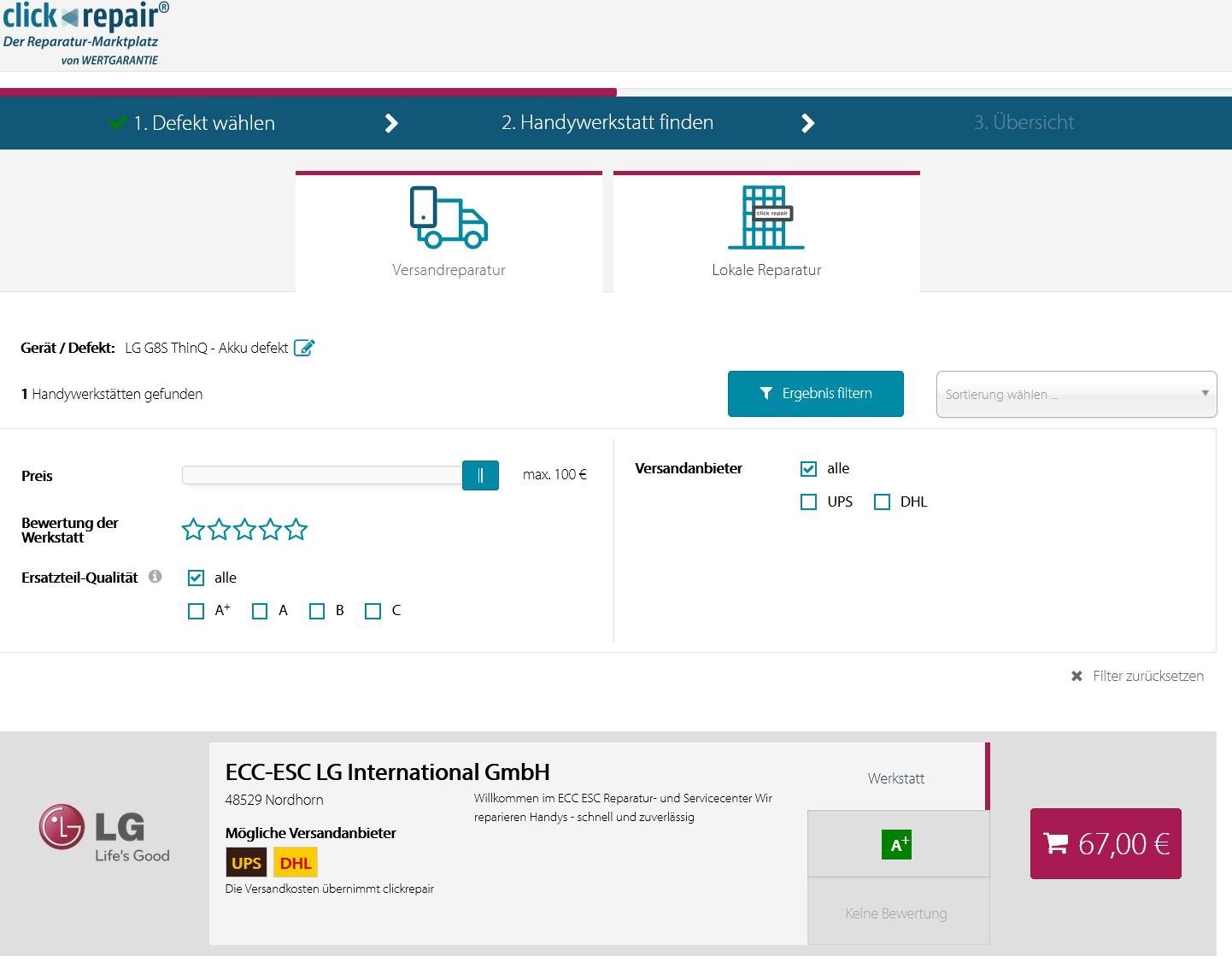This screenshot has width=1232, height=968.
Task: Click 'Mögliche Versandanbieter' heading
Action: pyautogui.click(x=311, y=833)
